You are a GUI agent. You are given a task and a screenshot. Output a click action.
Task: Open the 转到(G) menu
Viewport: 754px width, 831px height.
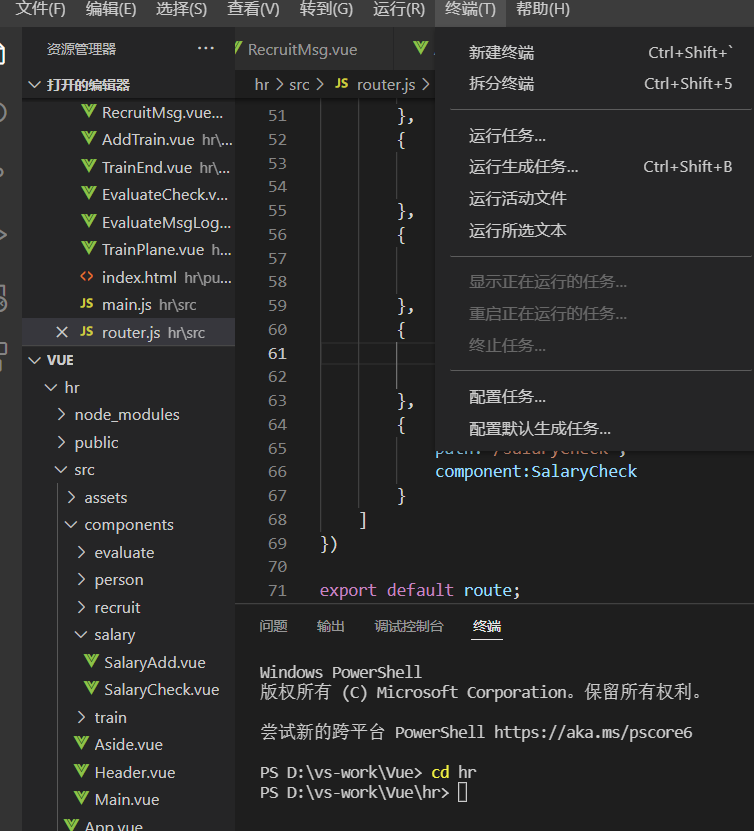pyautogui.click(x=326, y=9)
